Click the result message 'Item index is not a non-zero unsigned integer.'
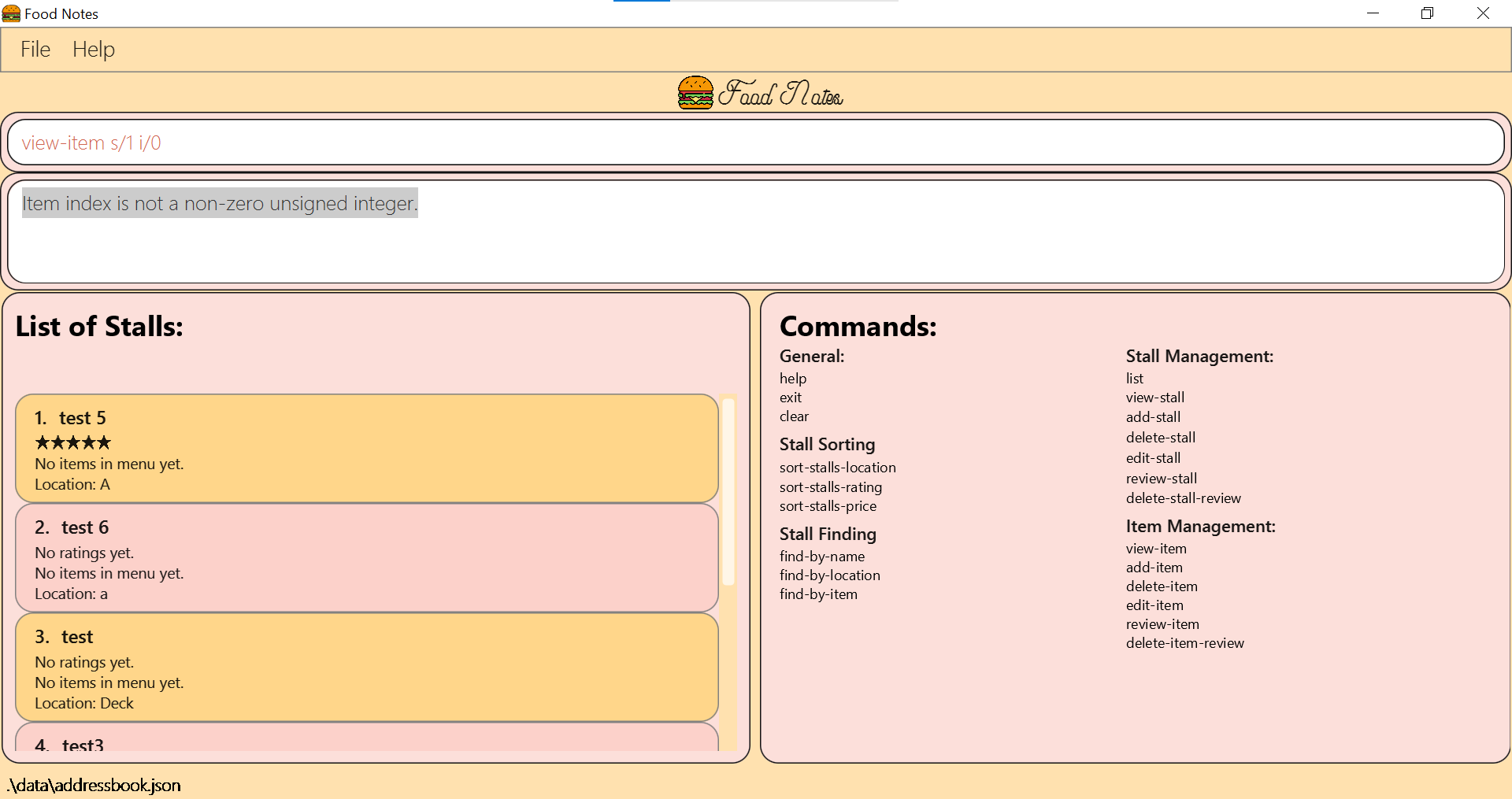The image size is (1512, 799). point(220,203)
